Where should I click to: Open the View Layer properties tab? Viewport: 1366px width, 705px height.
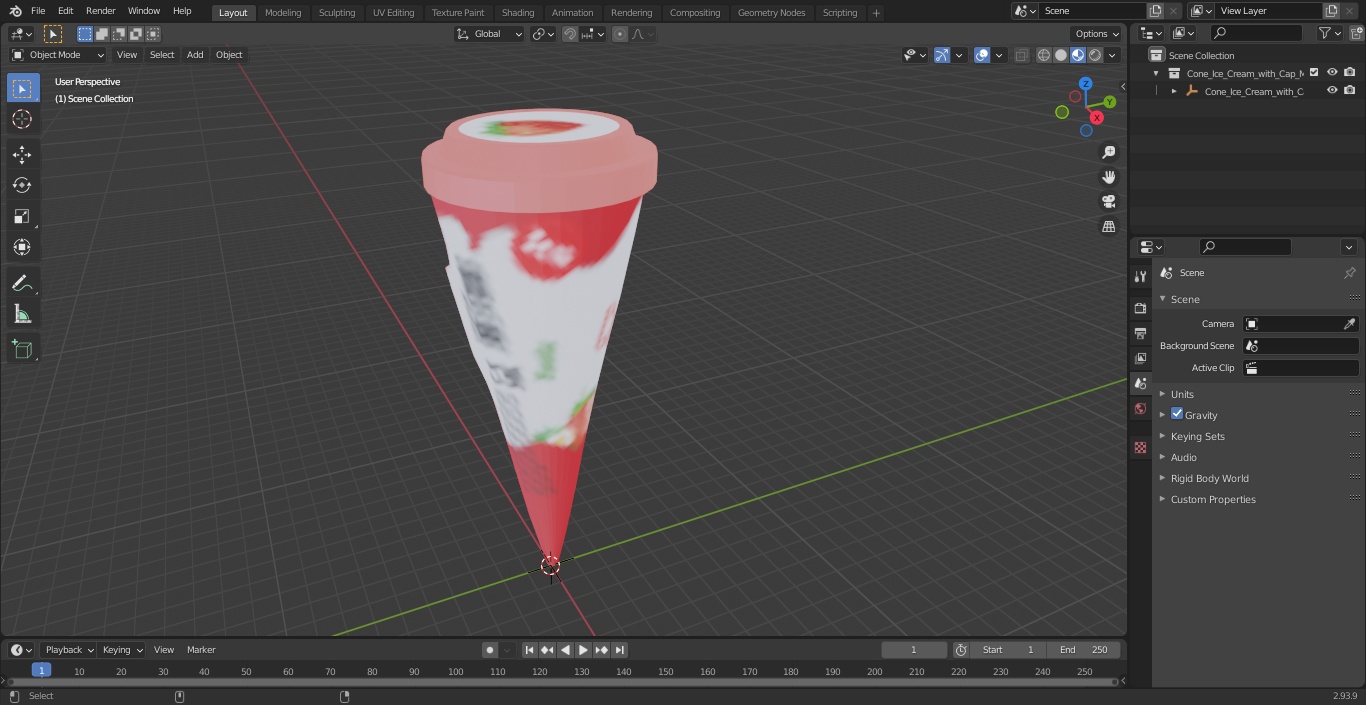[1140, 358]
